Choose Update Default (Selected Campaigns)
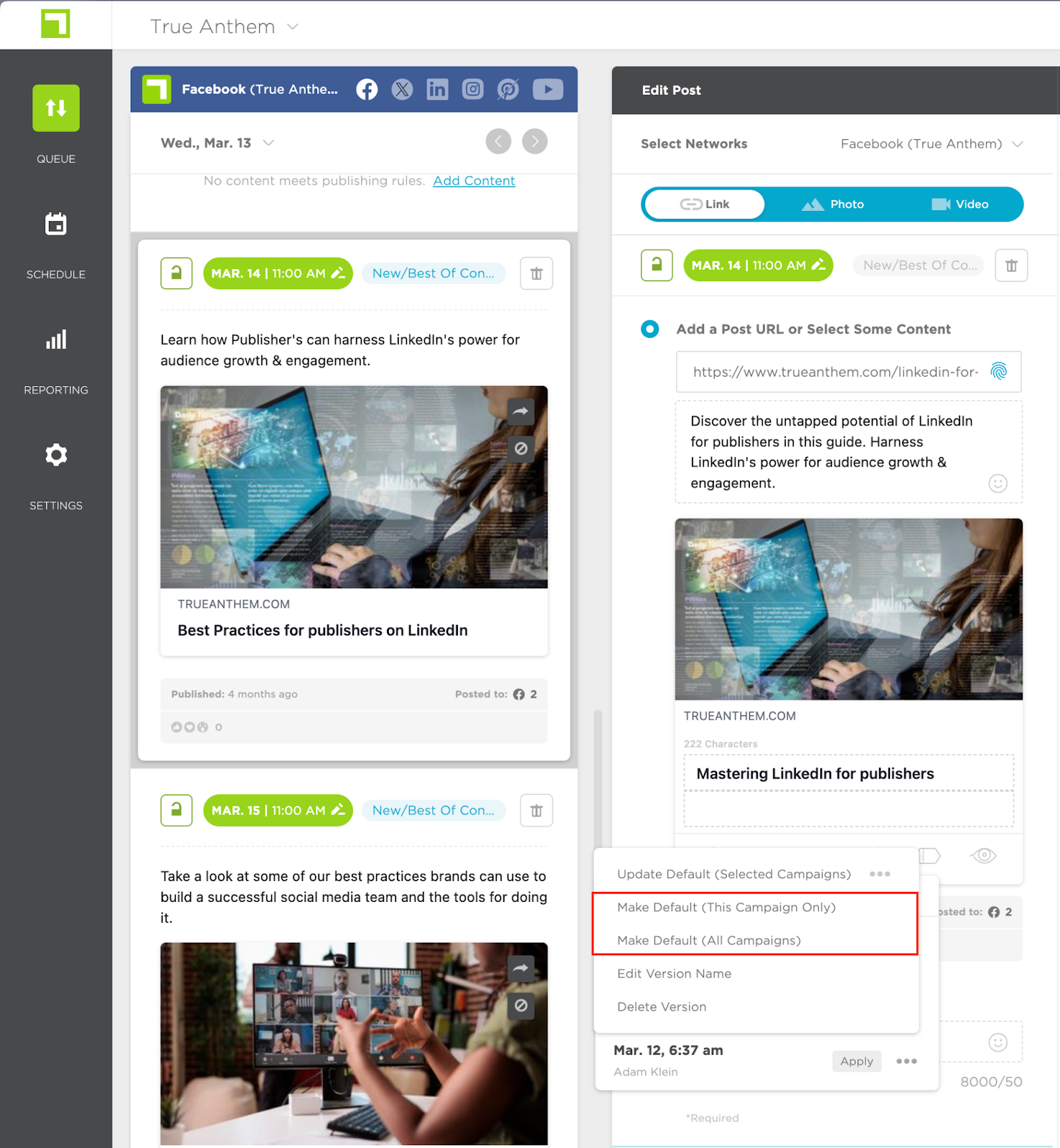The image size is (1060, 1148). (734, 874)
